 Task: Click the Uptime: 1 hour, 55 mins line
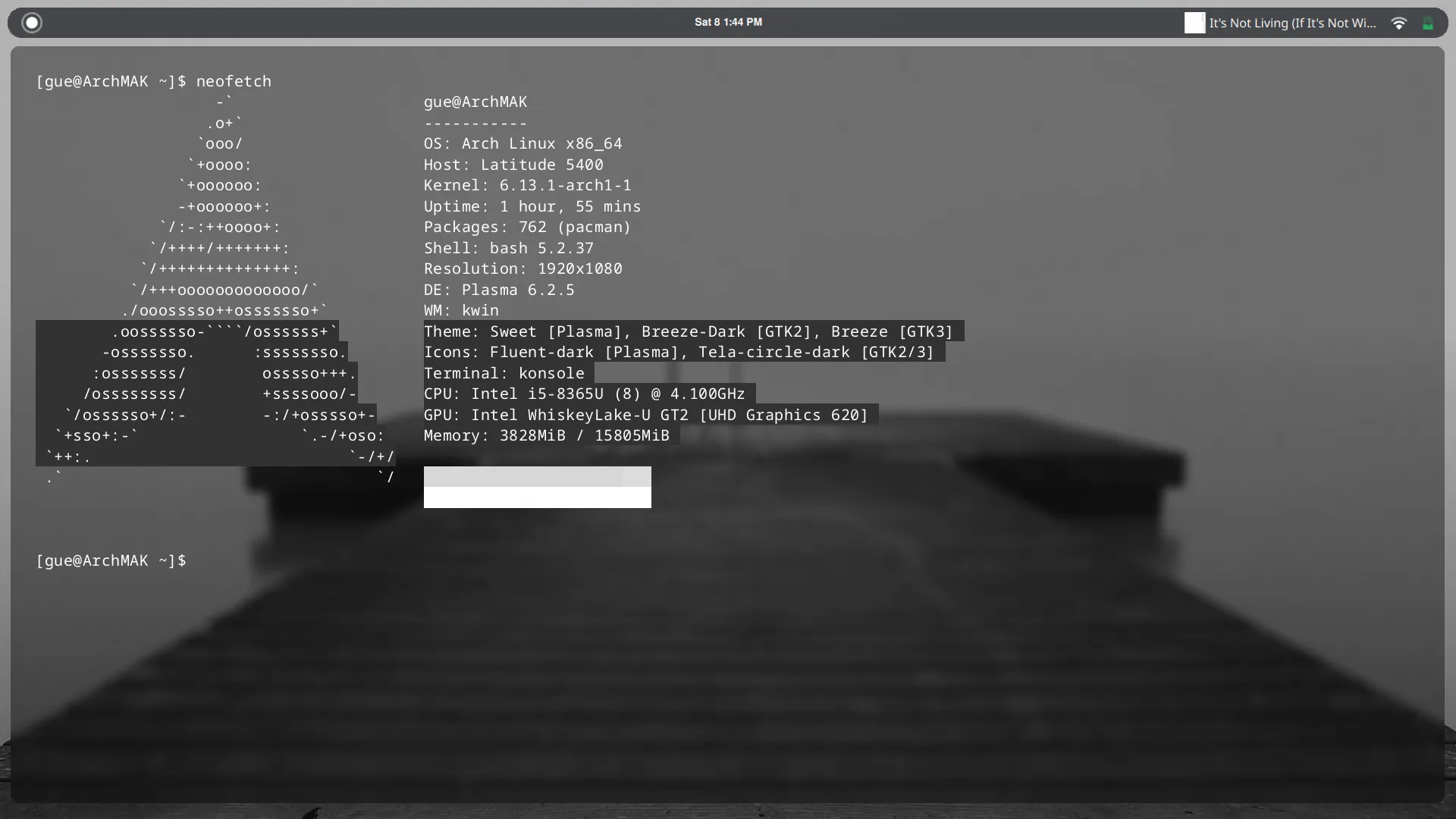coord(531,206)
